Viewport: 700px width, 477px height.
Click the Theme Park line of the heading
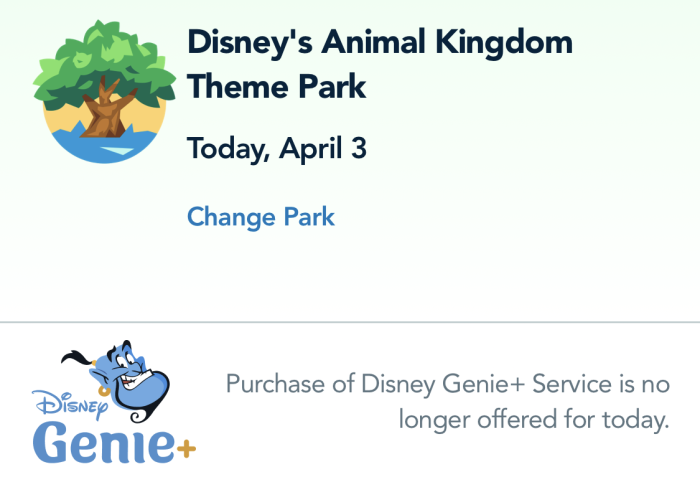point(277,86)
